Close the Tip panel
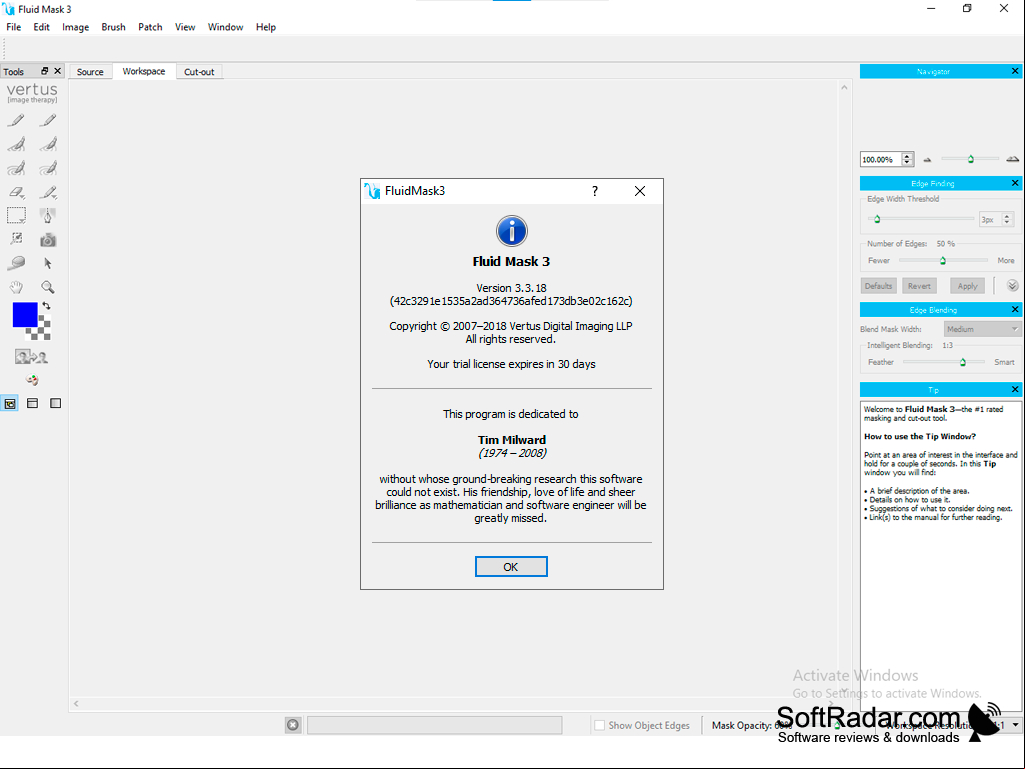Viewport: 1025px width, 769px height. pos(1015,389)
